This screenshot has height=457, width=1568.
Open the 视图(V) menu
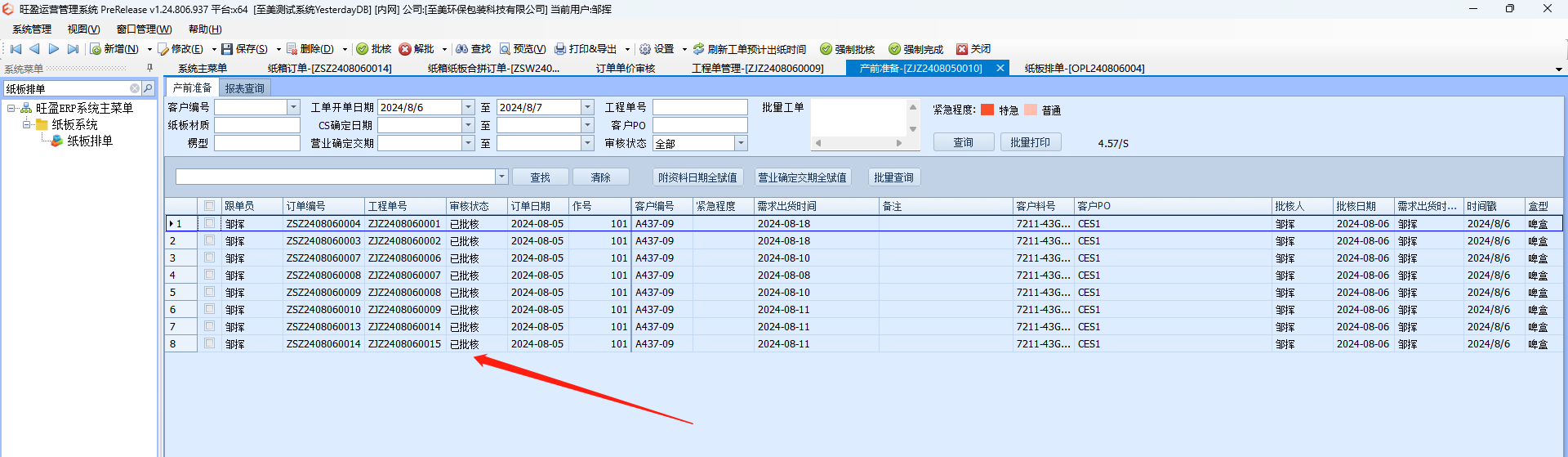tap(83, 29)
